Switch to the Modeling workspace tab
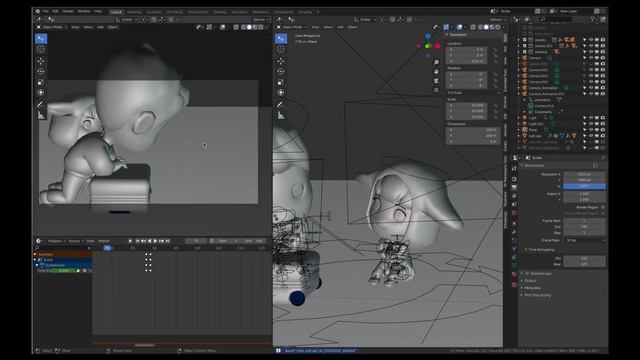The image size is (640, 360). [134, 12]
